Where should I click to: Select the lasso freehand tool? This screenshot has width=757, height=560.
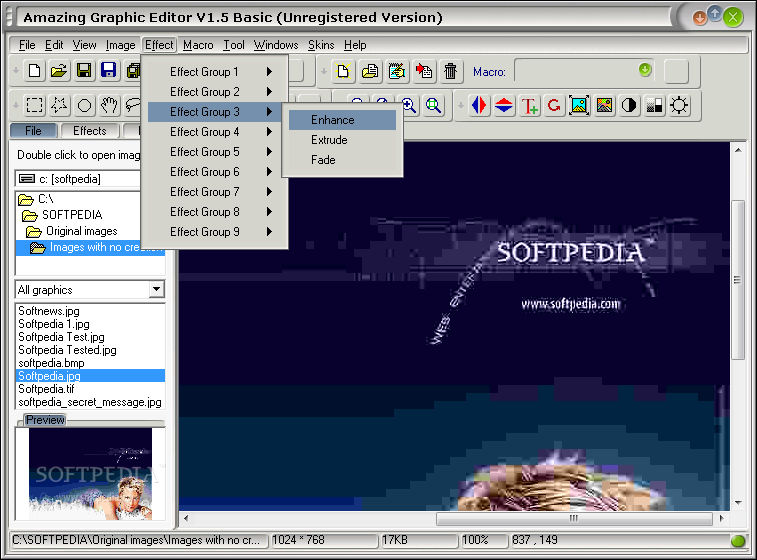(132, 105)
